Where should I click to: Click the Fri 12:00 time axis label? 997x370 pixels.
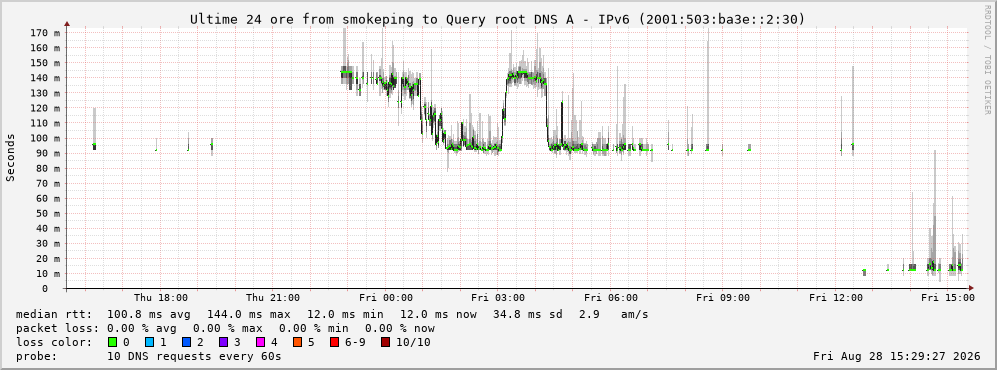(836, 298)
